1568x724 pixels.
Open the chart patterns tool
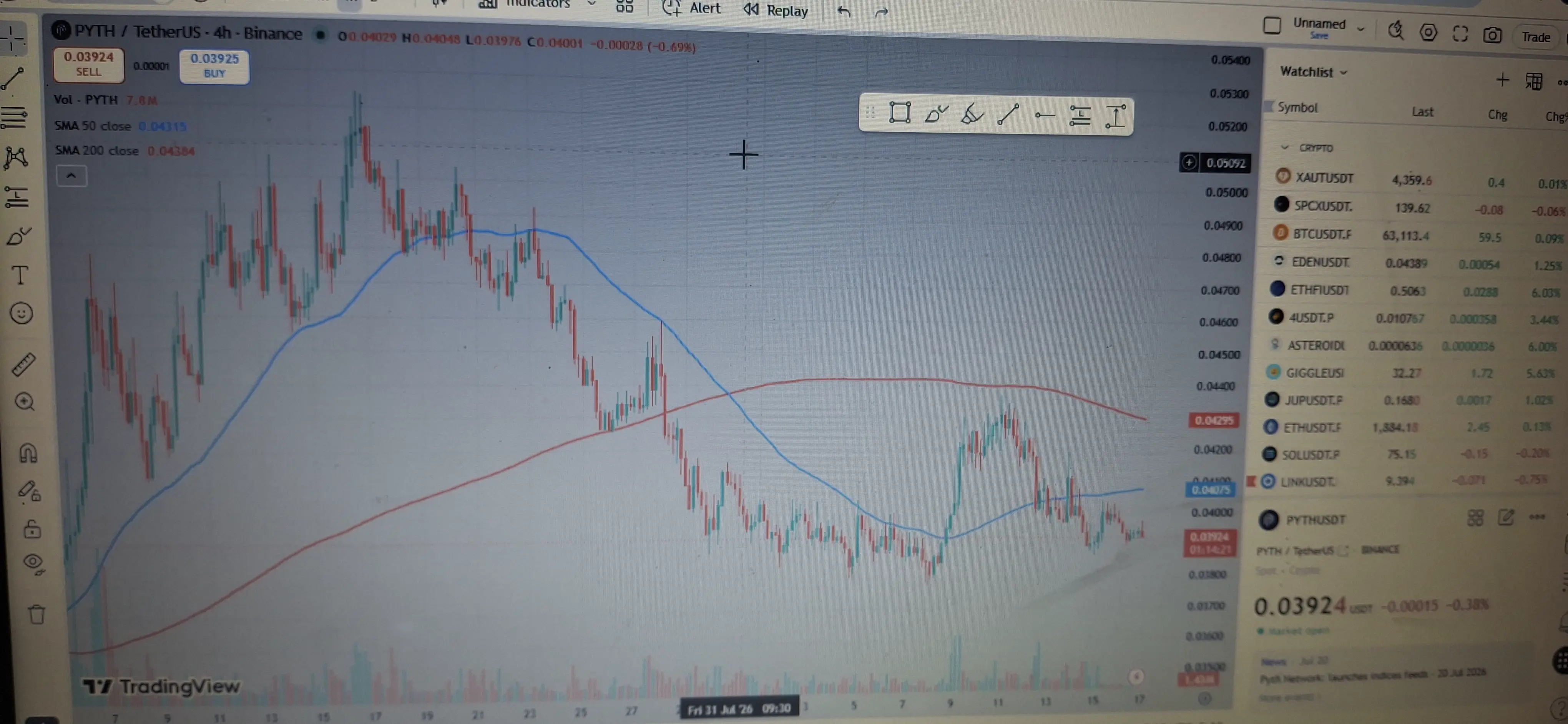click(16, 158)
